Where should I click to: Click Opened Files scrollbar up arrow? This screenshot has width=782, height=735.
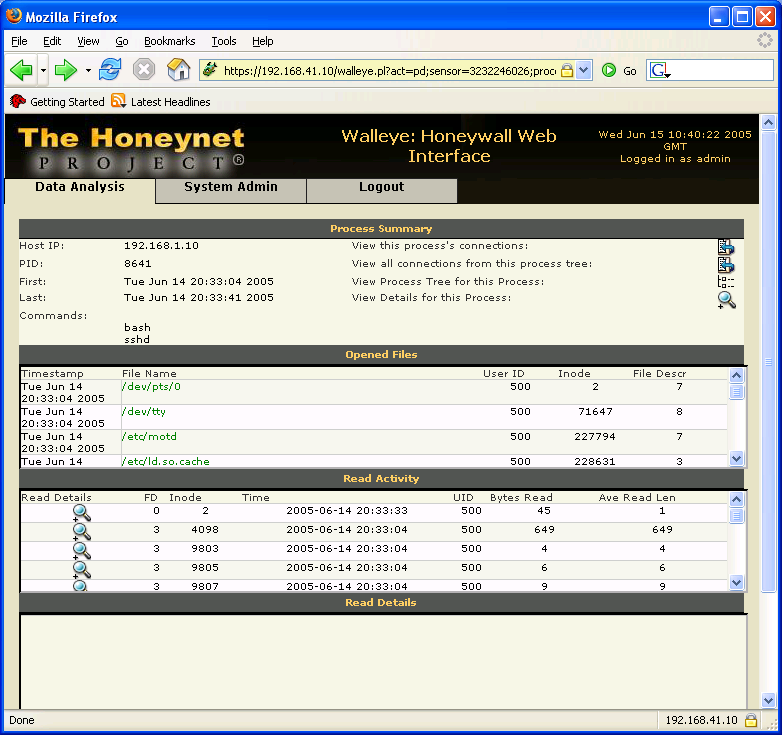736,375
